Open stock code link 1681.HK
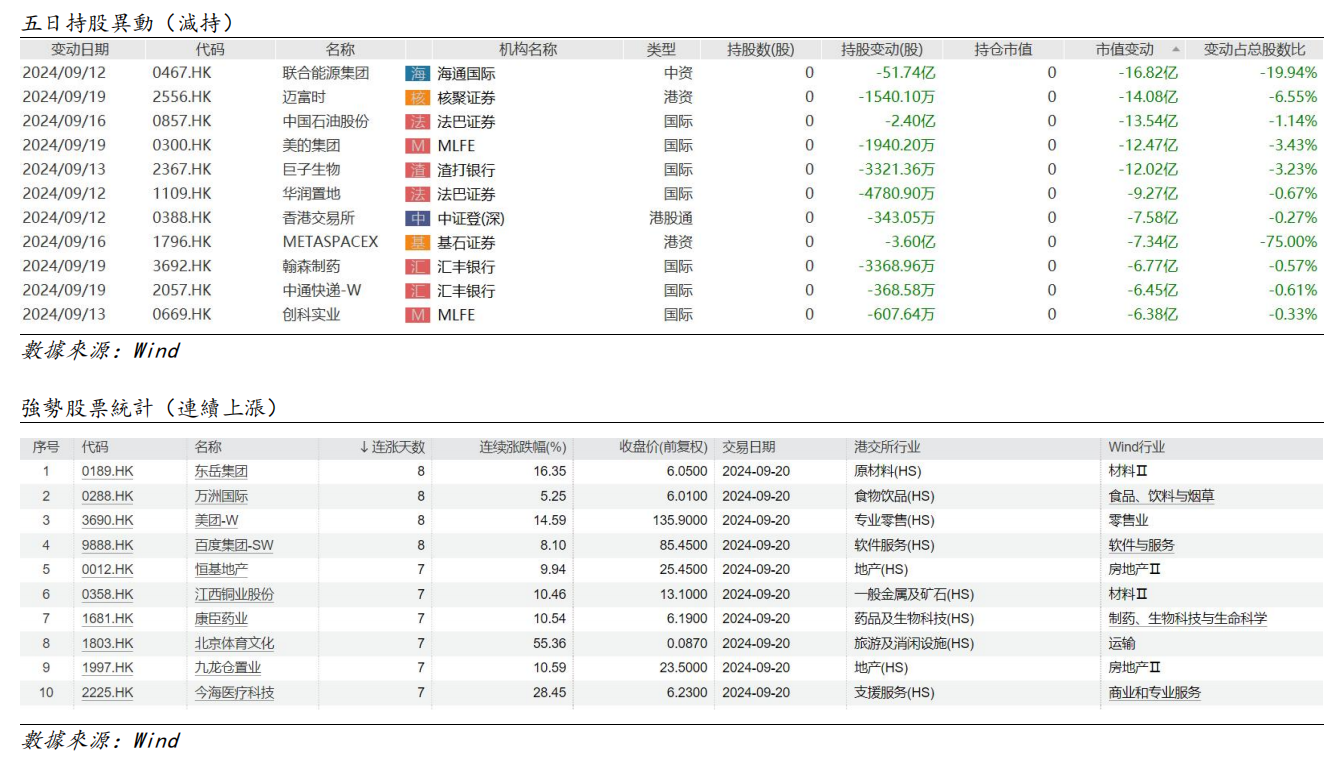Viewport: 1338px width, 769px height. 108,618
